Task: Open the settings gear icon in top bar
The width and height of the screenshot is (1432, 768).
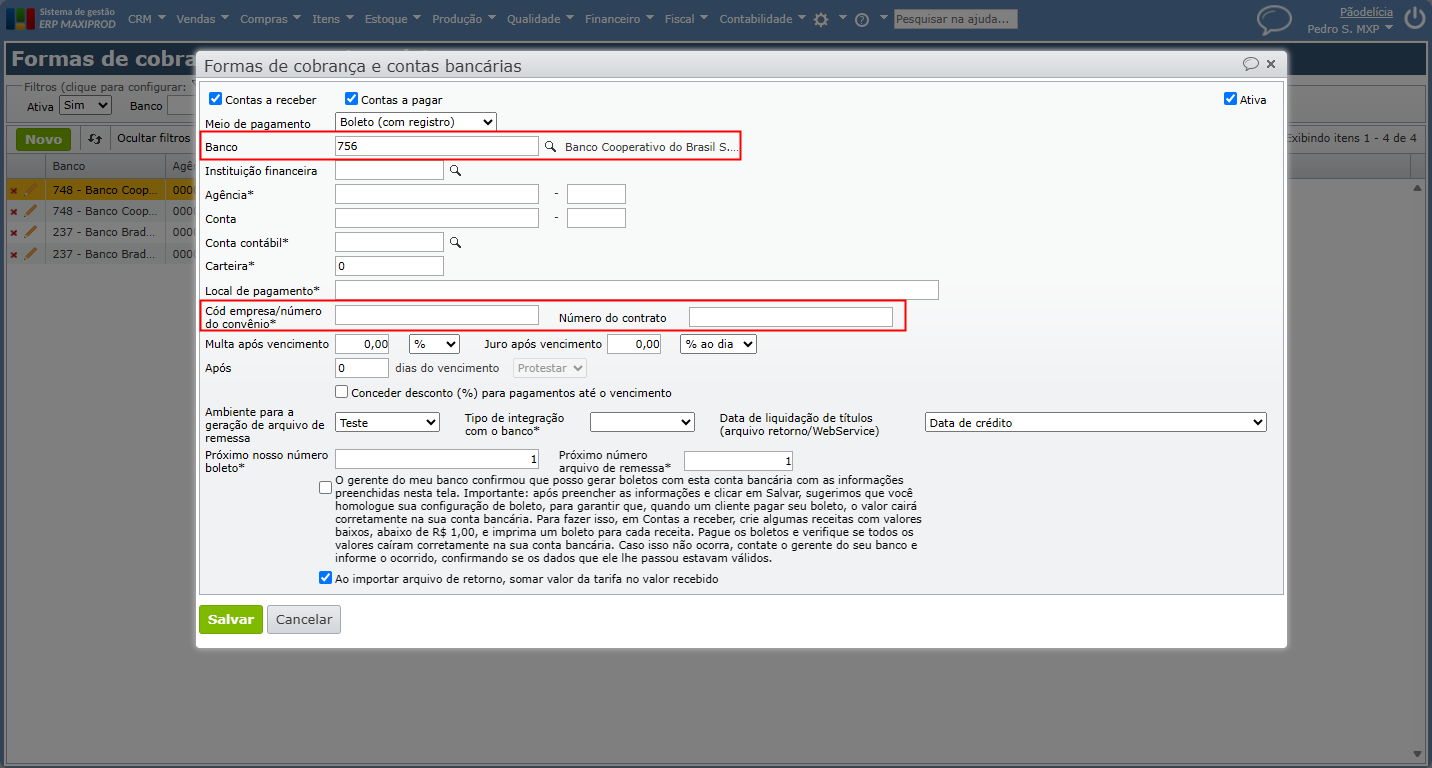Action: tap(821, 19)
